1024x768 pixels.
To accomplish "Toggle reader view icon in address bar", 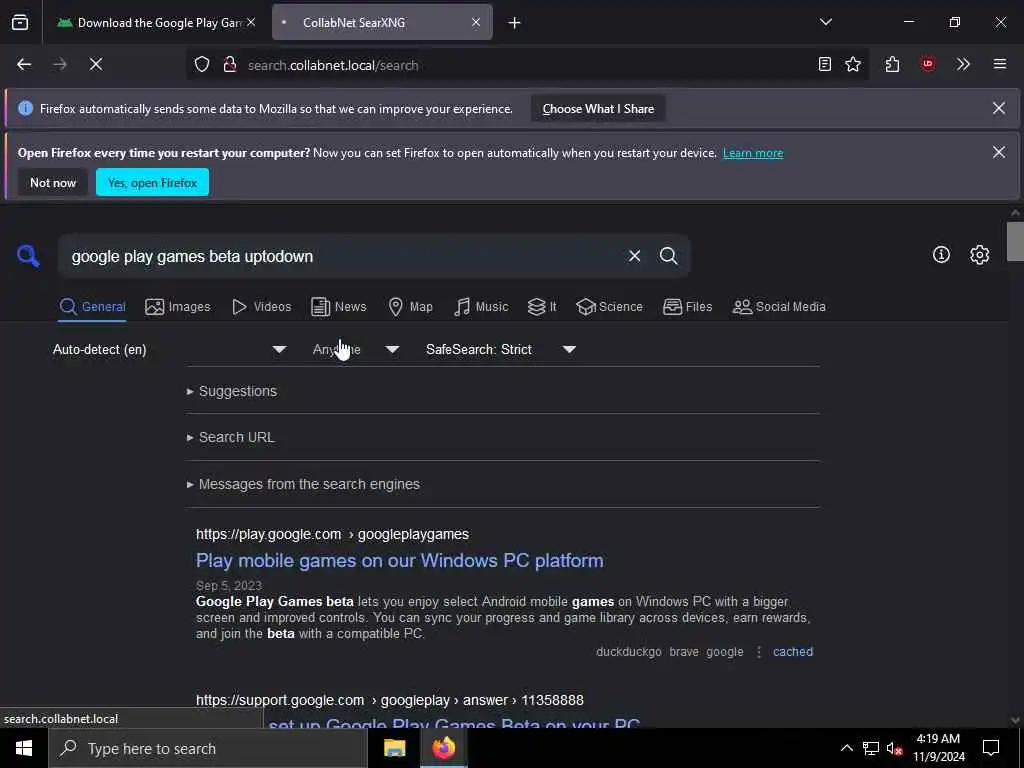I will coord(824,65).
